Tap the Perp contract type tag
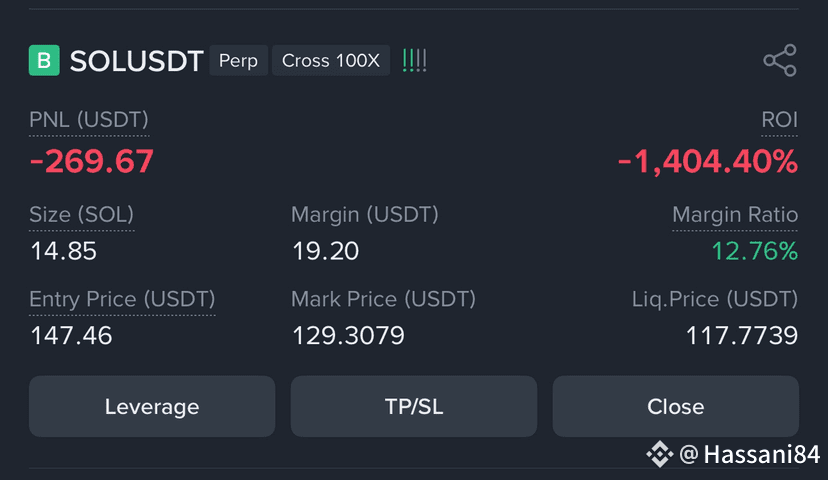Screen dimensions: 828x480 239,60
